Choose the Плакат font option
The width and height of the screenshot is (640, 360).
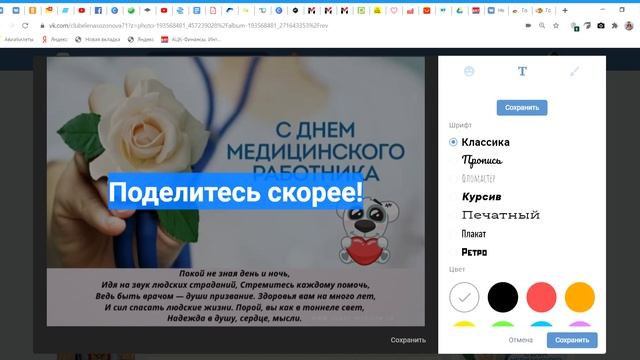473,234
